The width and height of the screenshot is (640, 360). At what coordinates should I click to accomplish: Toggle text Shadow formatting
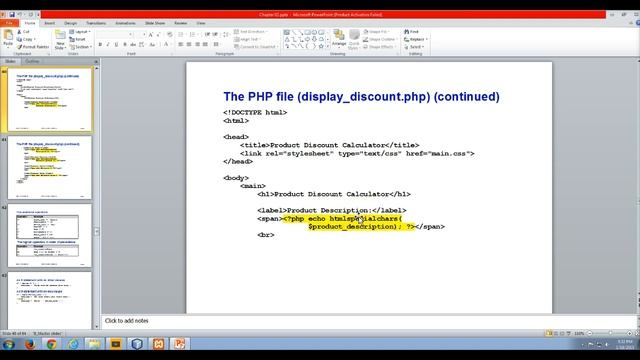coord(124,44)
